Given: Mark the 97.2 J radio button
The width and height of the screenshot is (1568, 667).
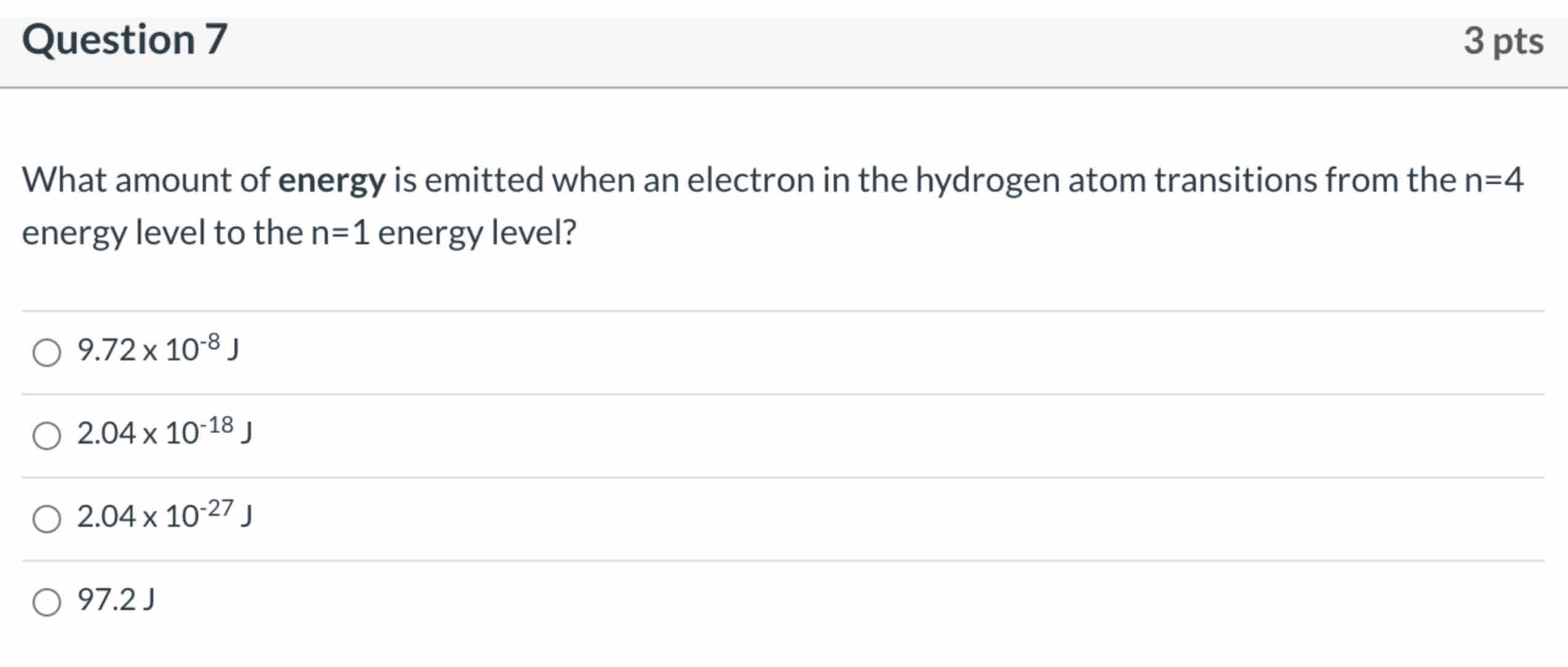Looking at the screenshot, I should 47,602.
